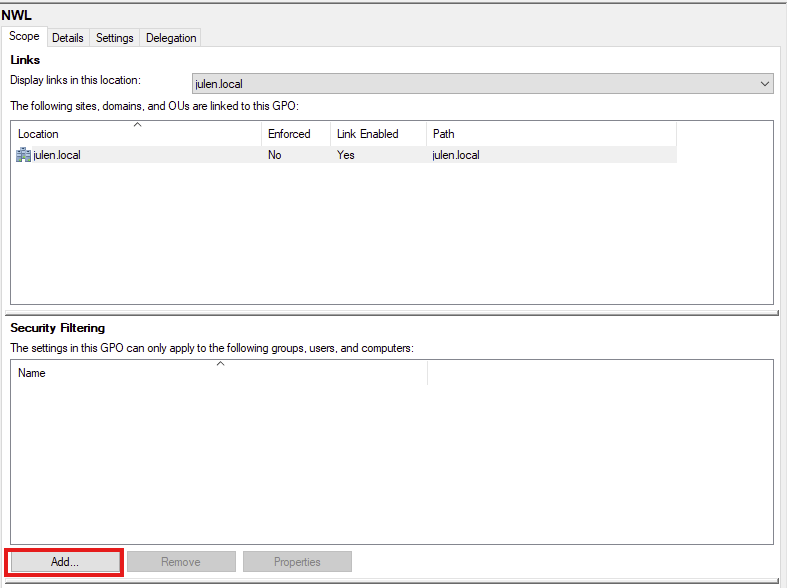The width and height of the screenshot is (787, 588).
Task: Sort links by Enforced column header
Action: (289, 134)
